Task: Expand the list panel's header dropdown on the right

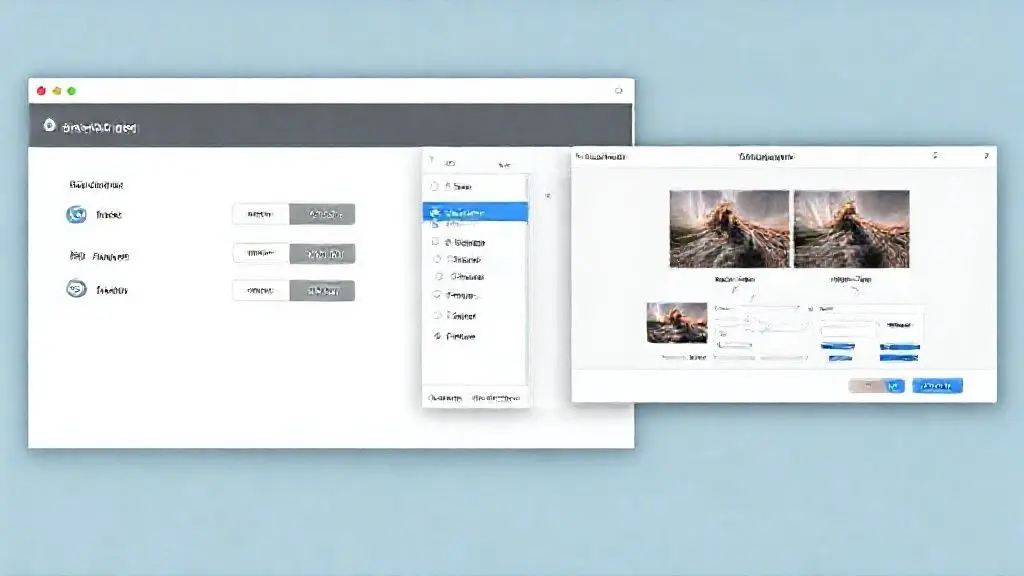Action: pos(505,163)
